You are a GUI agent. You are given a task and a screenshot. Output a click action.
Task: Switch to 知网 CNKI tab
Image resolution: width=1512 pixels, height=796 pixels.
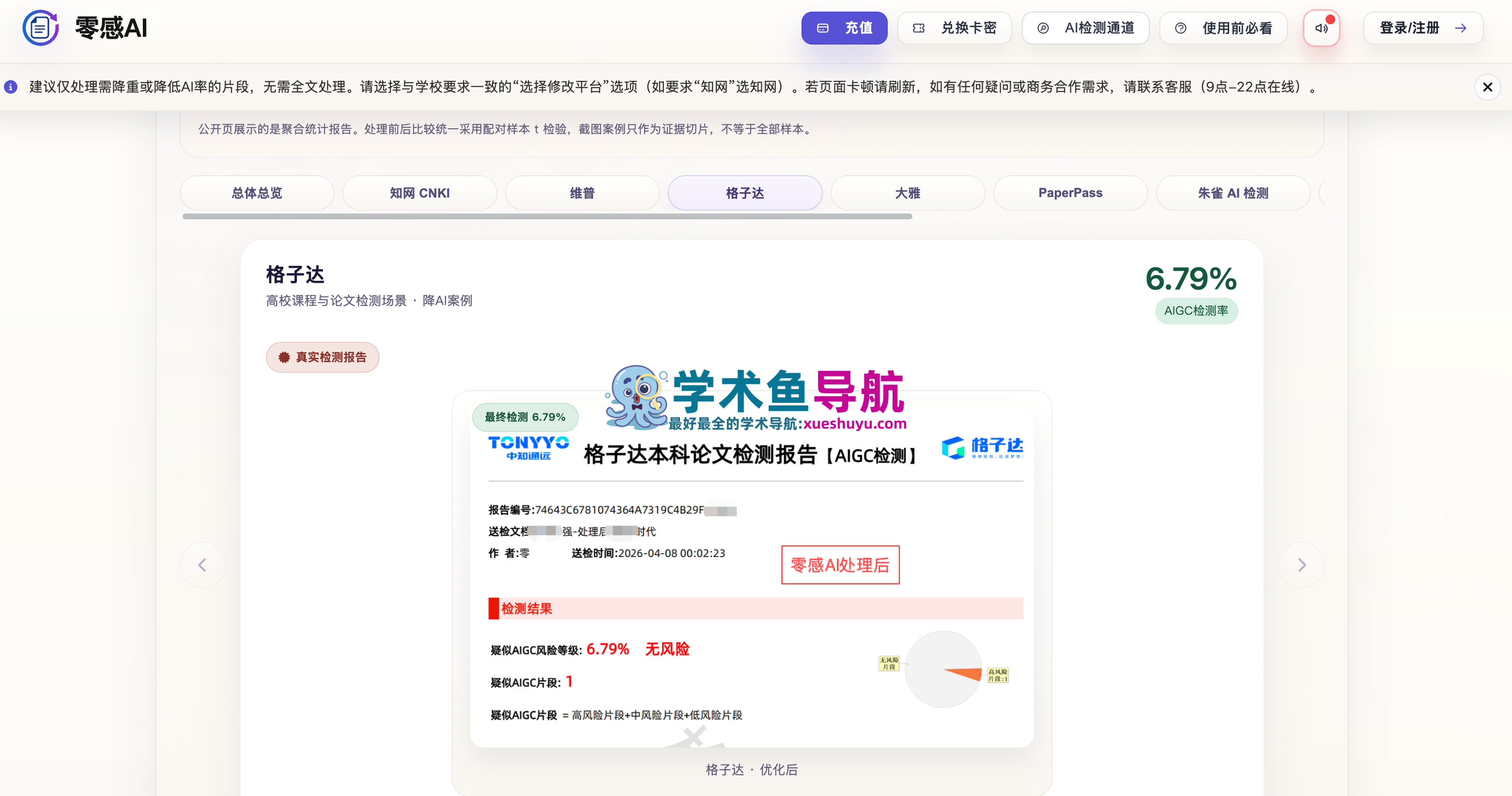420,193
